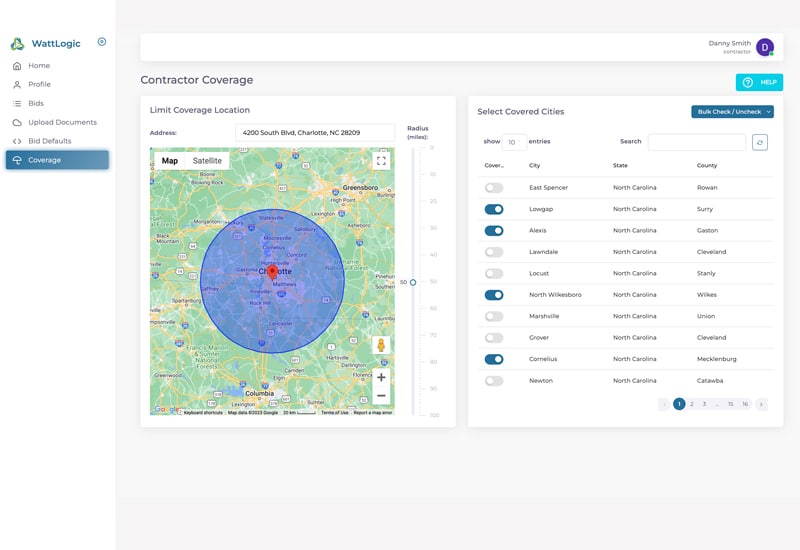Image resolution: width=800 pixels, height=550 pixels.
Task: Zoom out on the map
Action: point(381,396)
